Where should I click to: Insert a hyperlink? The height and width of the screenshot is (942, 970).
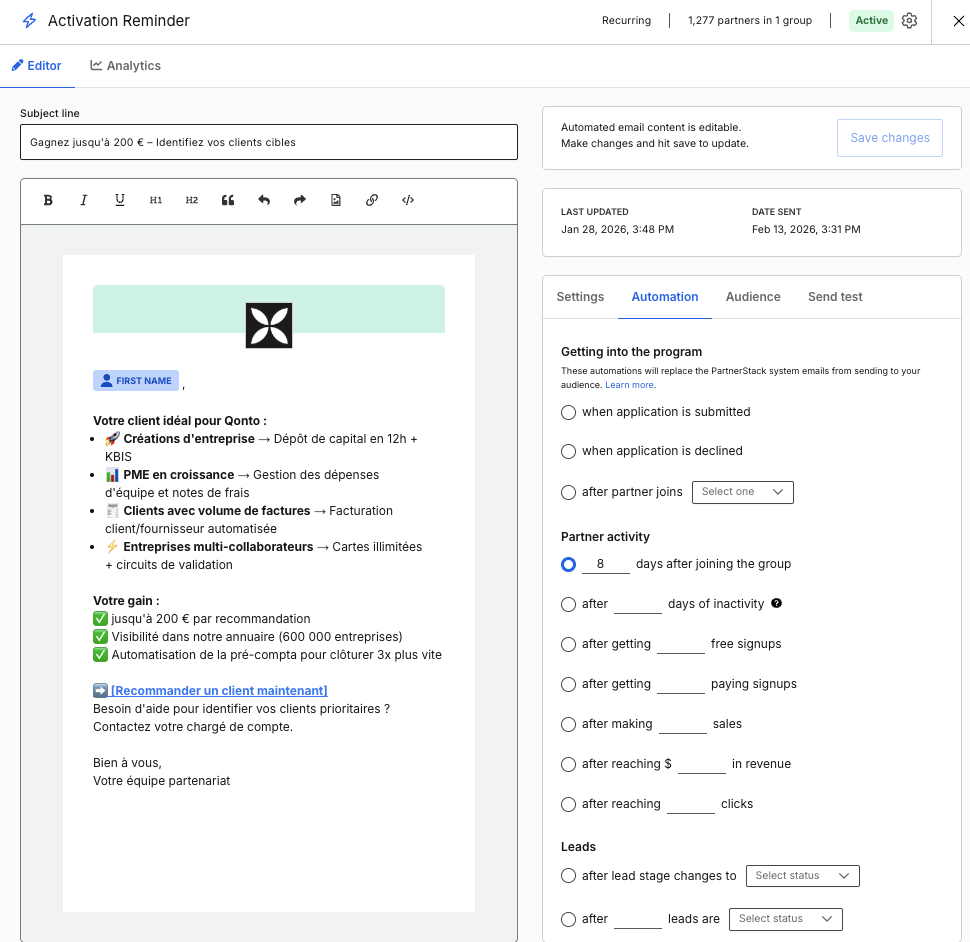click(x=372, y=200)
